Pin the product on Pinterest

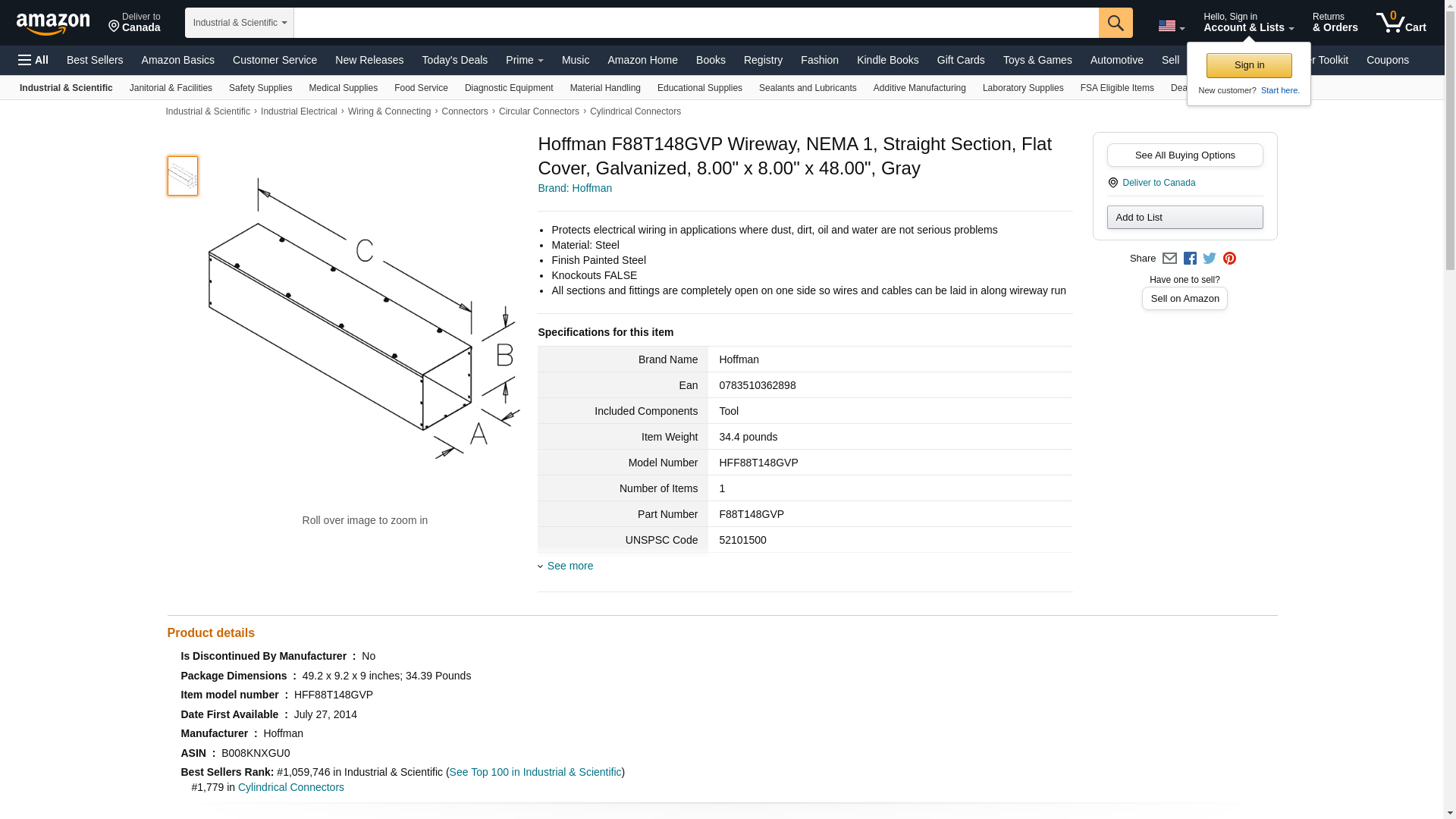coord(1229,259)
